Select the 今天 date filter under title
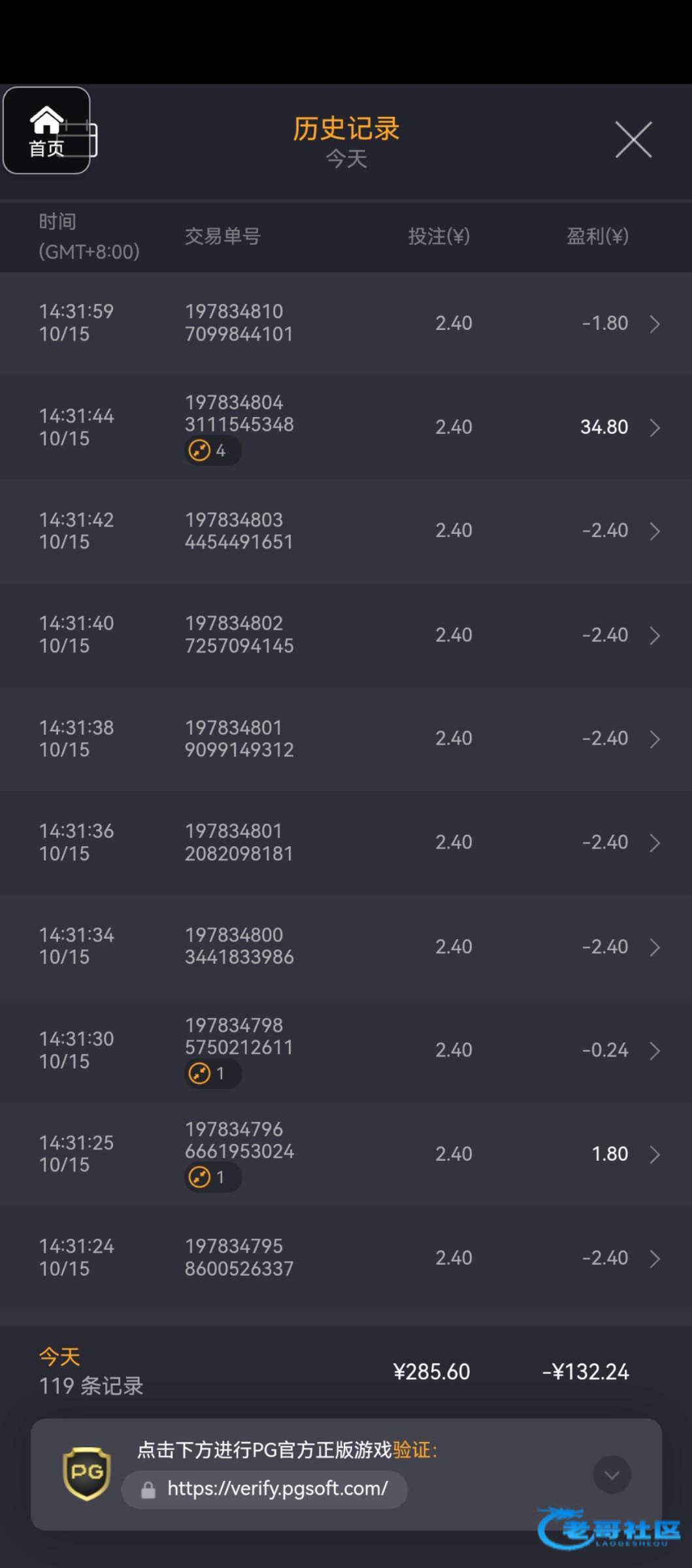Viewport: 692px width, 1568px height. tap(346, 159)
